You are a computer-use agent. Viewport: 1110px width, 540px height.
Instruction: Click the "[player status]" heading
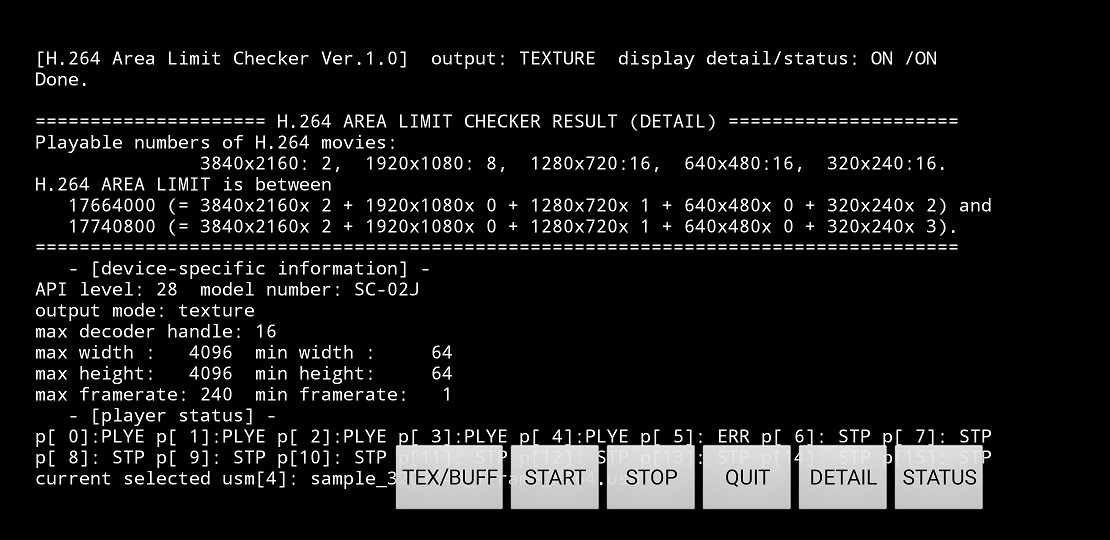(172, 415)
